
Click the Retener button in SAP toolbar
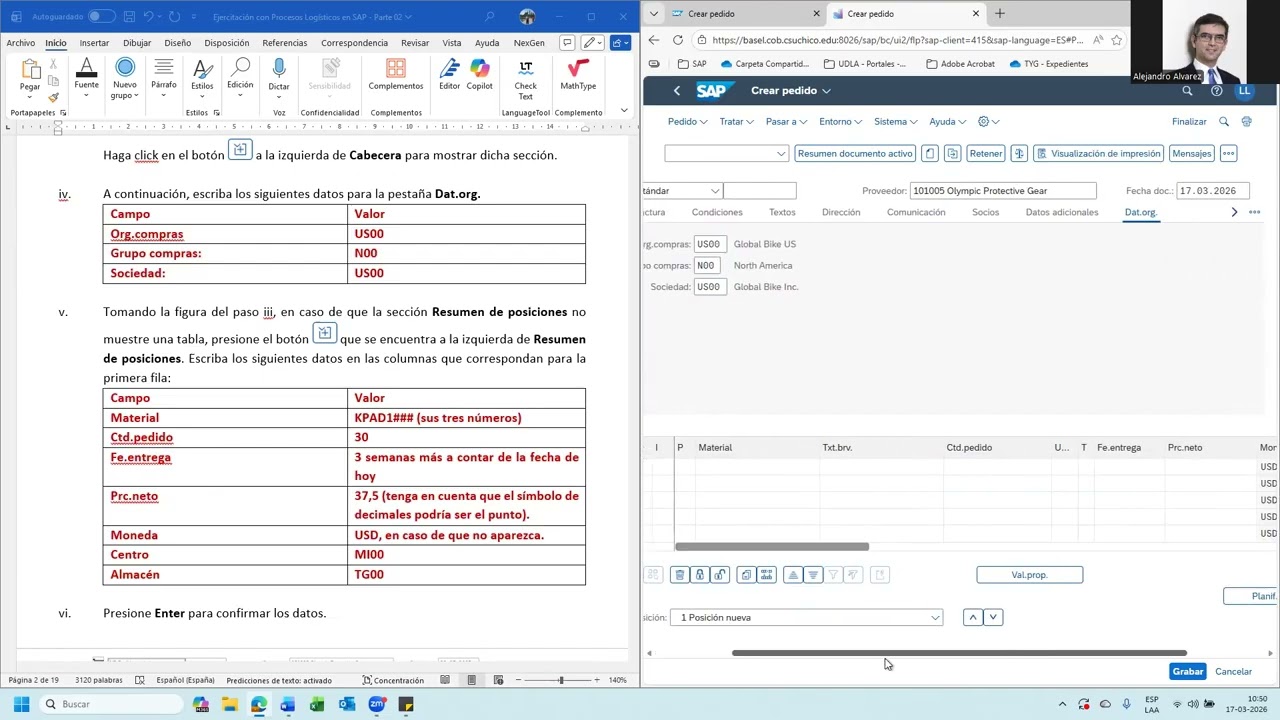(985, 153)
